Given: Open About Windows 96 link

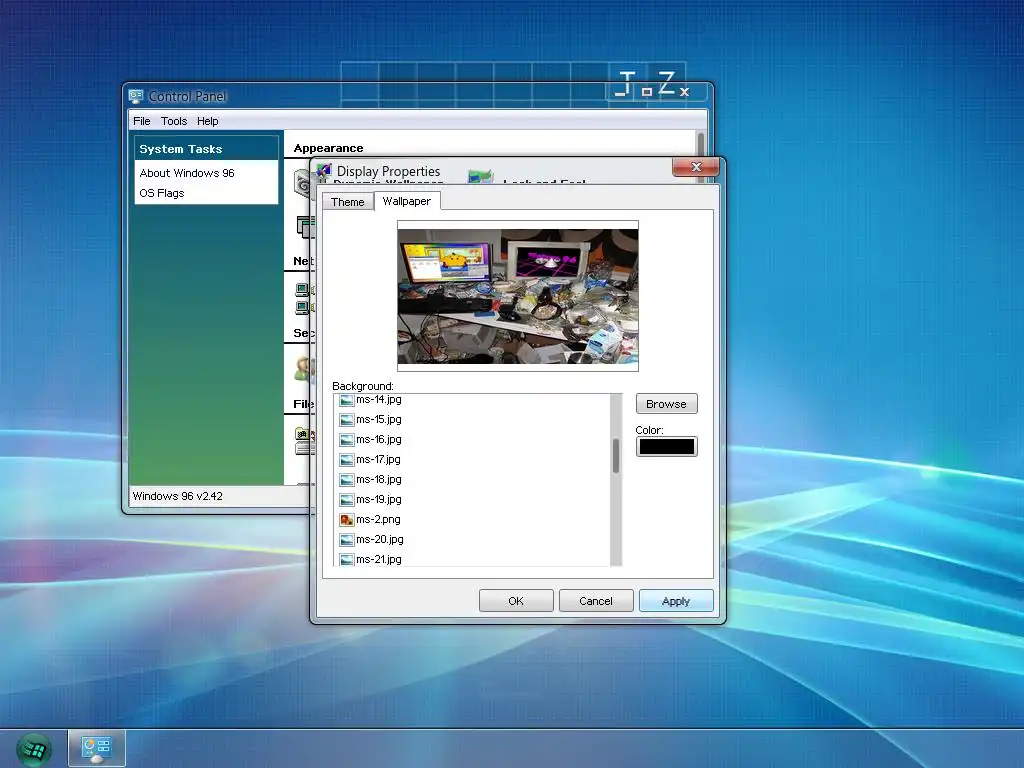Looking at the screenshot, I should pos(187,173).
